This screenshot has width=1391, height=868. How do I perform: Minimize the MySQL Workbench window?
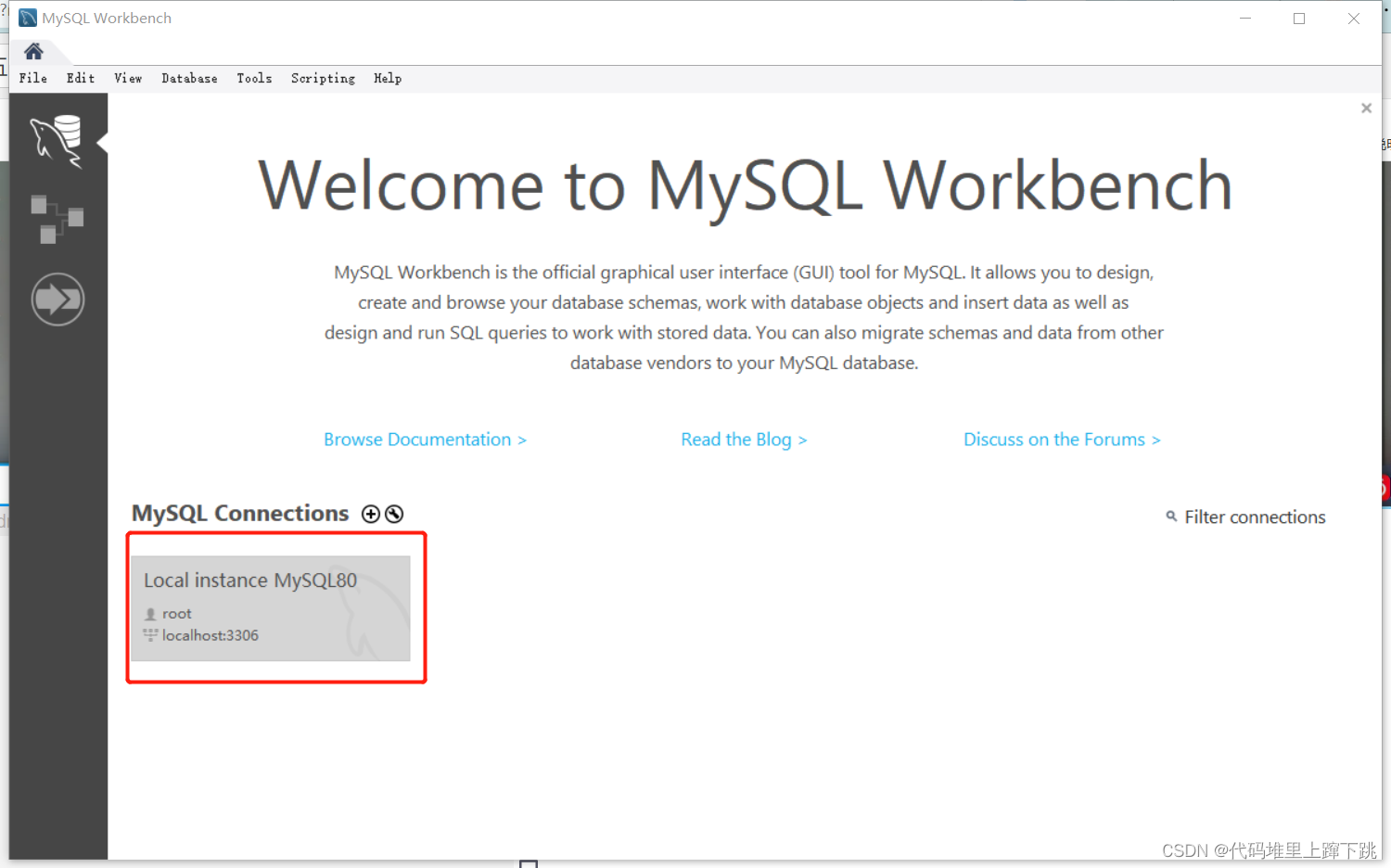[x=1245, y=19]
